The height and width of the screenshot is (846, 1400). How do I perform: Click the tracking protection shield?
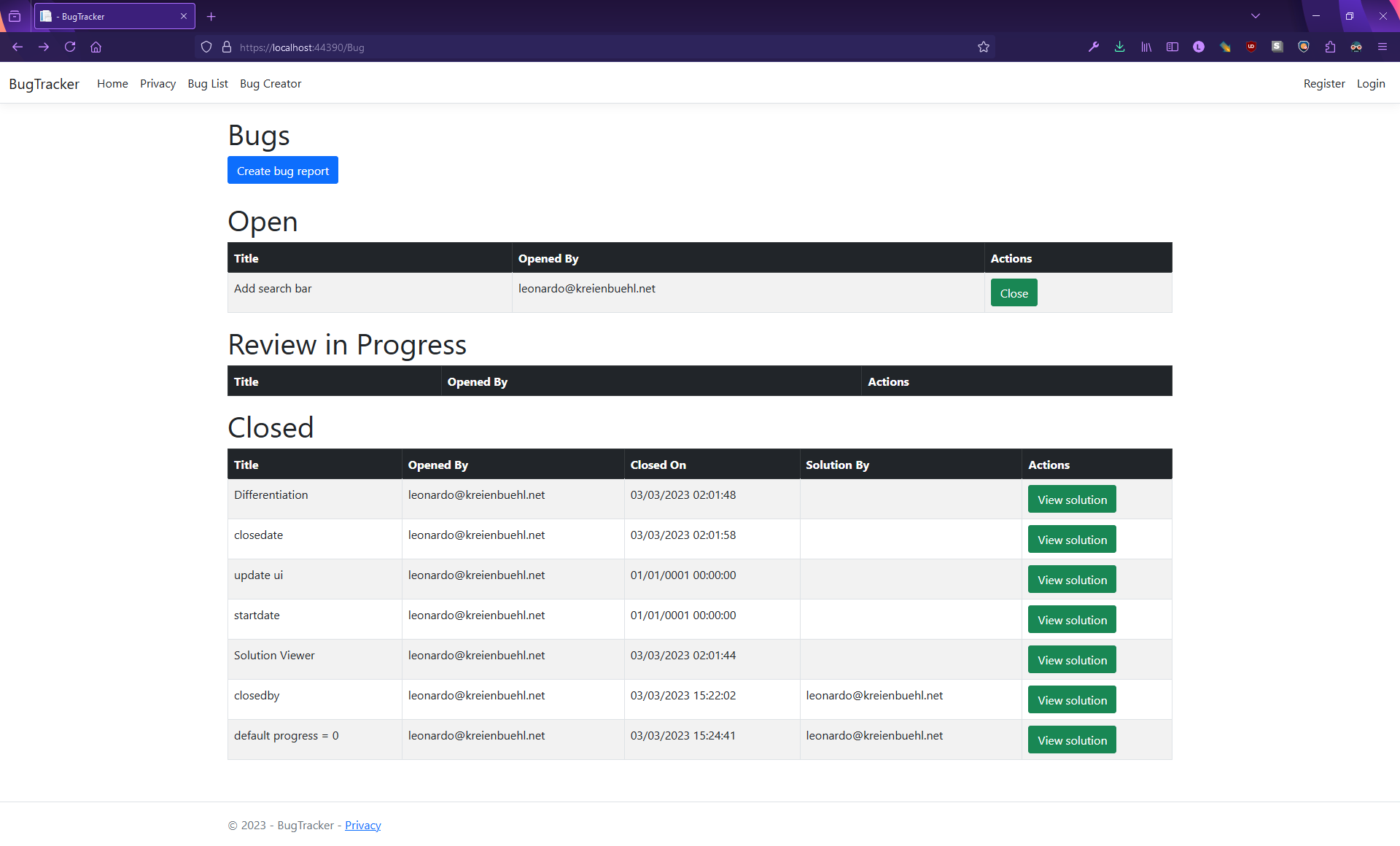coord(206,47)
